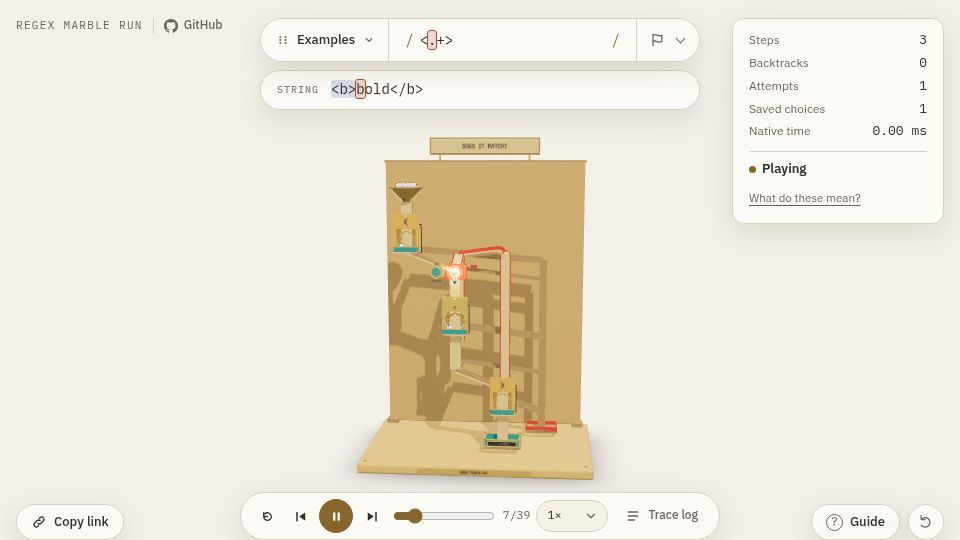Click the glowing marble on the track

pos(454,272)
